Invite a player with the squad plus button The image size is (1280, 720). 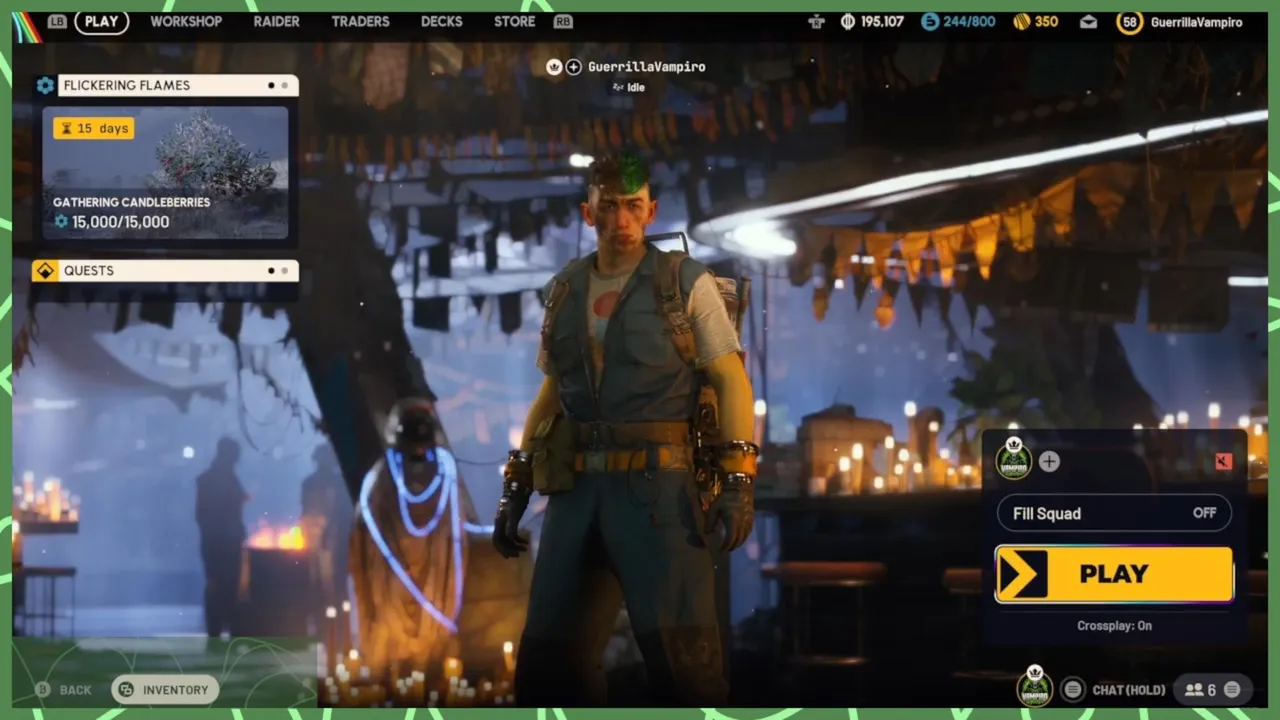(x=1049, y=461)
